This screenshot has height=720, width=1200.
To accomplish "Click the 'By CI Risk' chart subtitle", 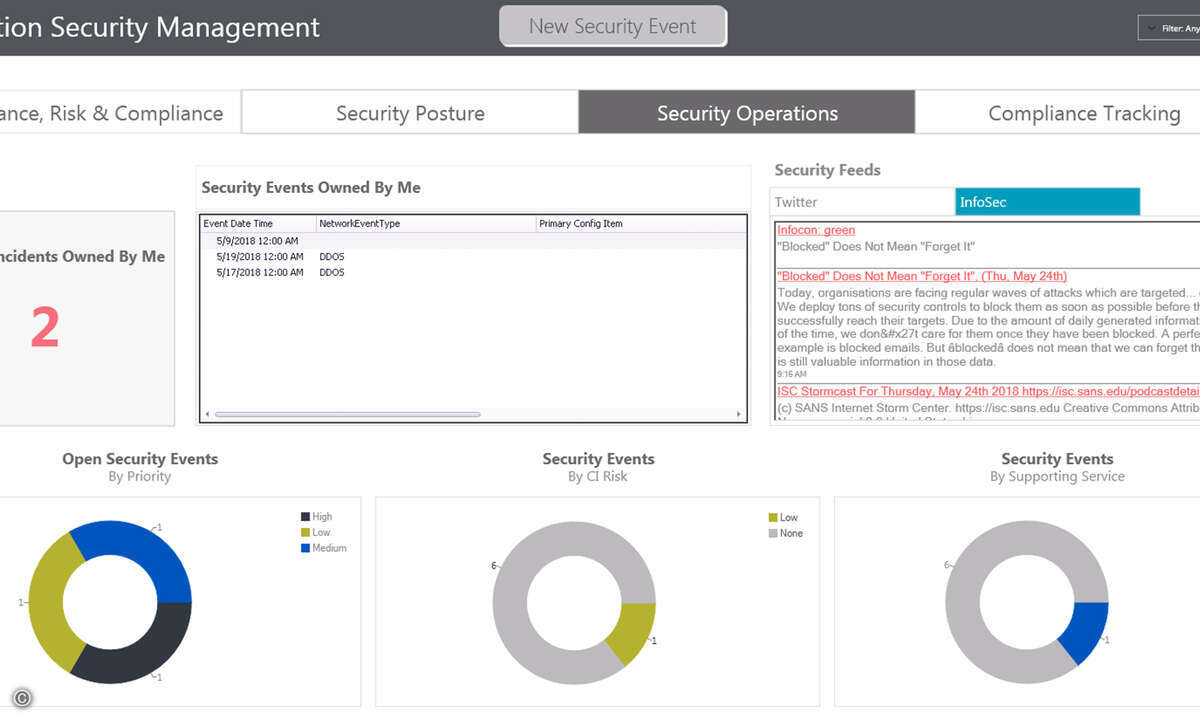I will (598, 477).
